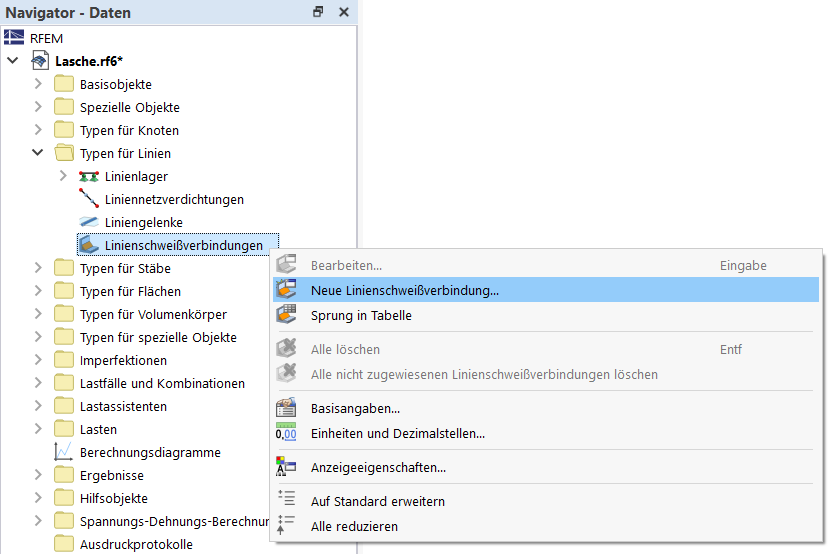
Task: Collapse the Lasche.rf6 model node
Action: coord(13,61)
